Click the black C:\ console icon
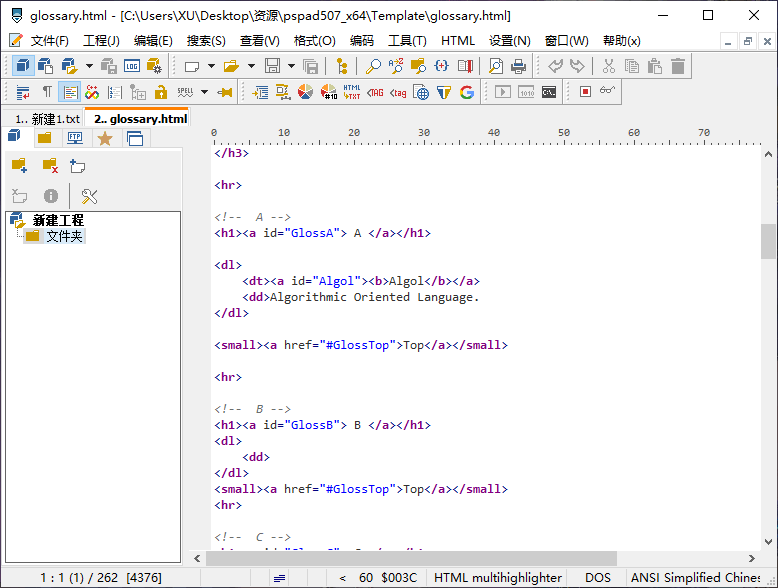778x588 pixels. pyautogui.click(x=549, y=92)
